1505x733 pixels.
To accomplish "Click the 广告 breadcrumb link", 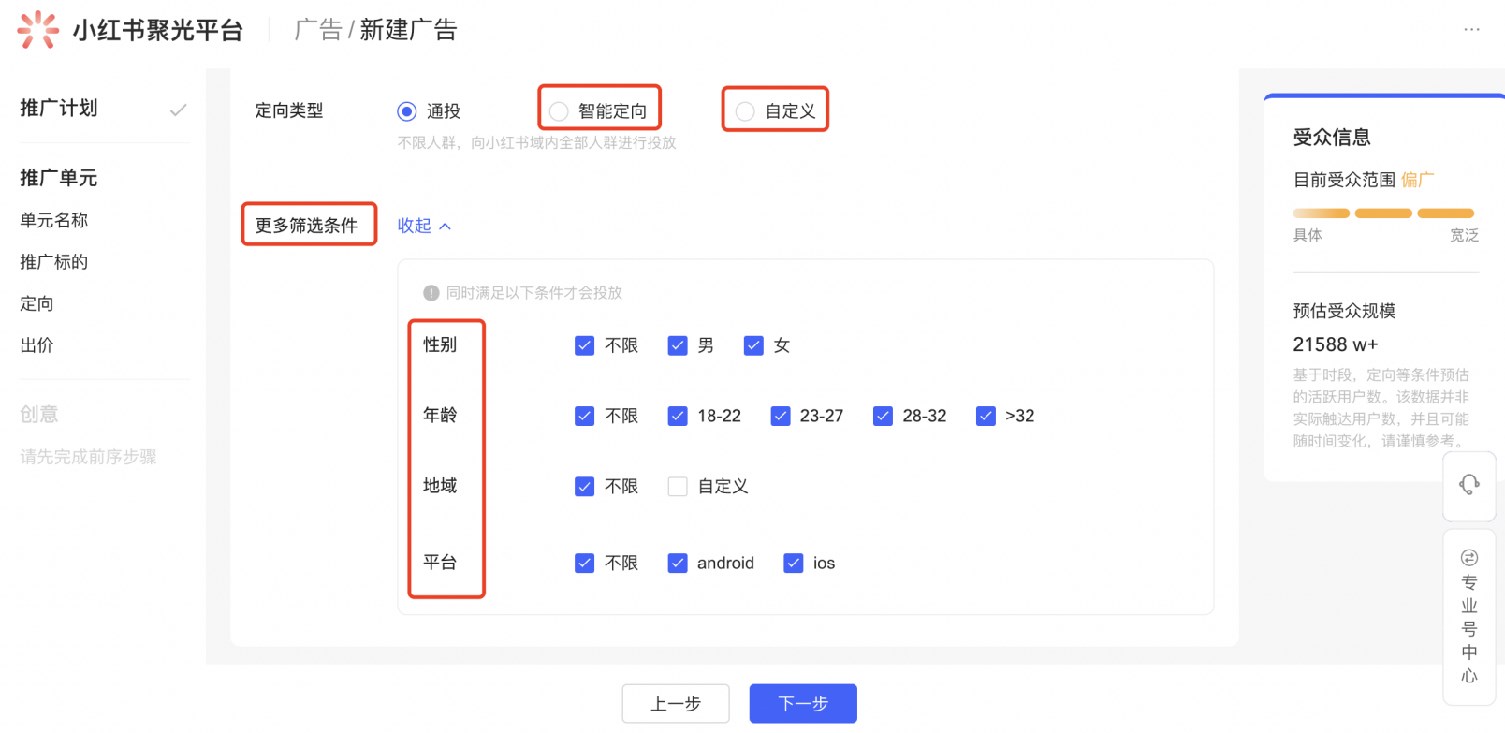I will (x=318, y=30).
